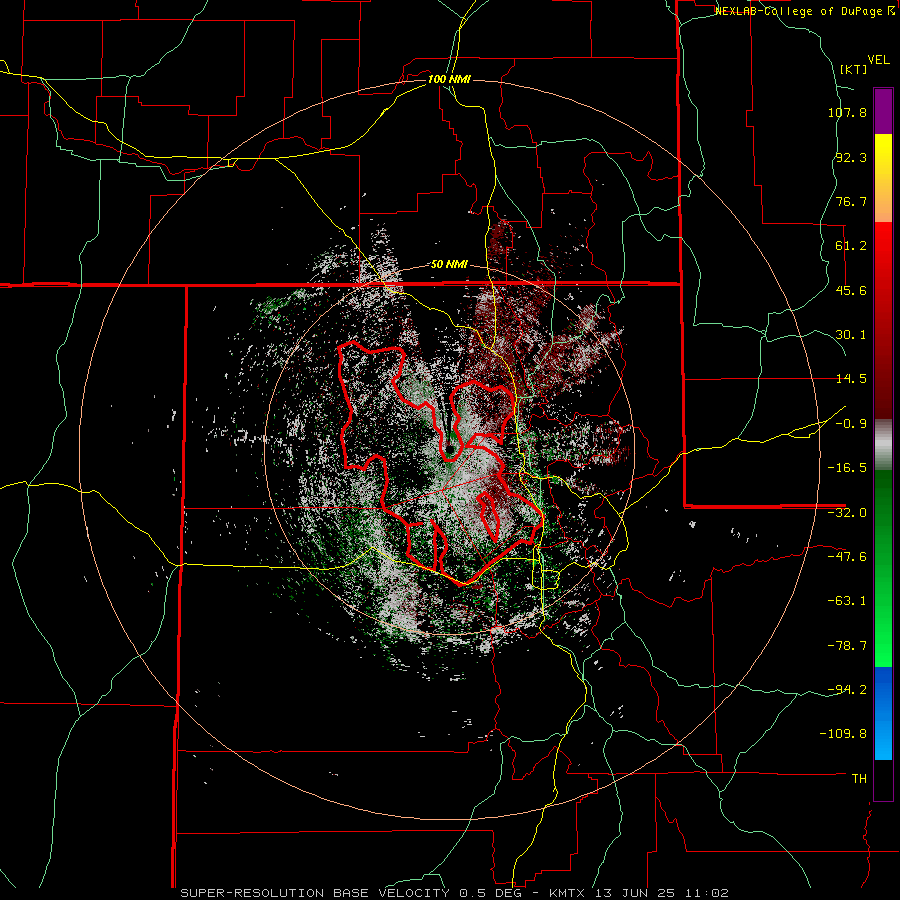The width and height of the screenshot is (900, 900).
Task: Click the VEL legend title
Action: coord(878,60)
